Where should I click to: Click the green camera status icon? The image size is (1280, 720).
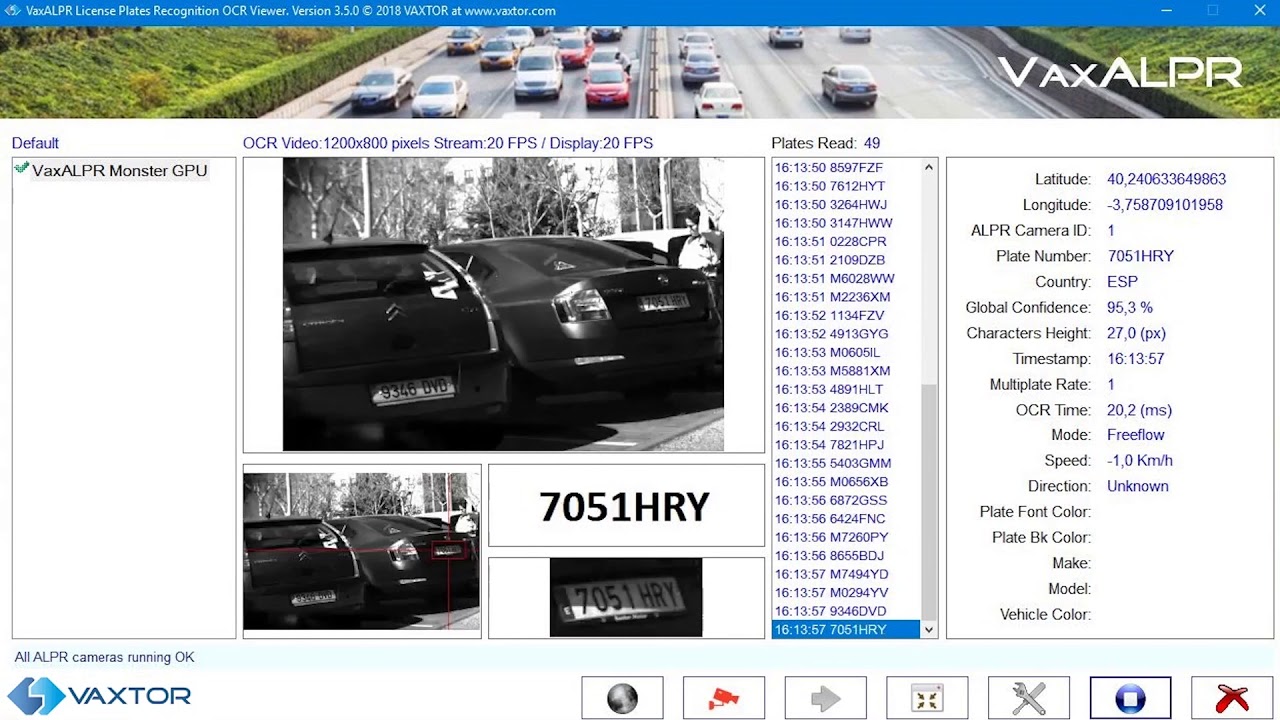tap(21, 169)
